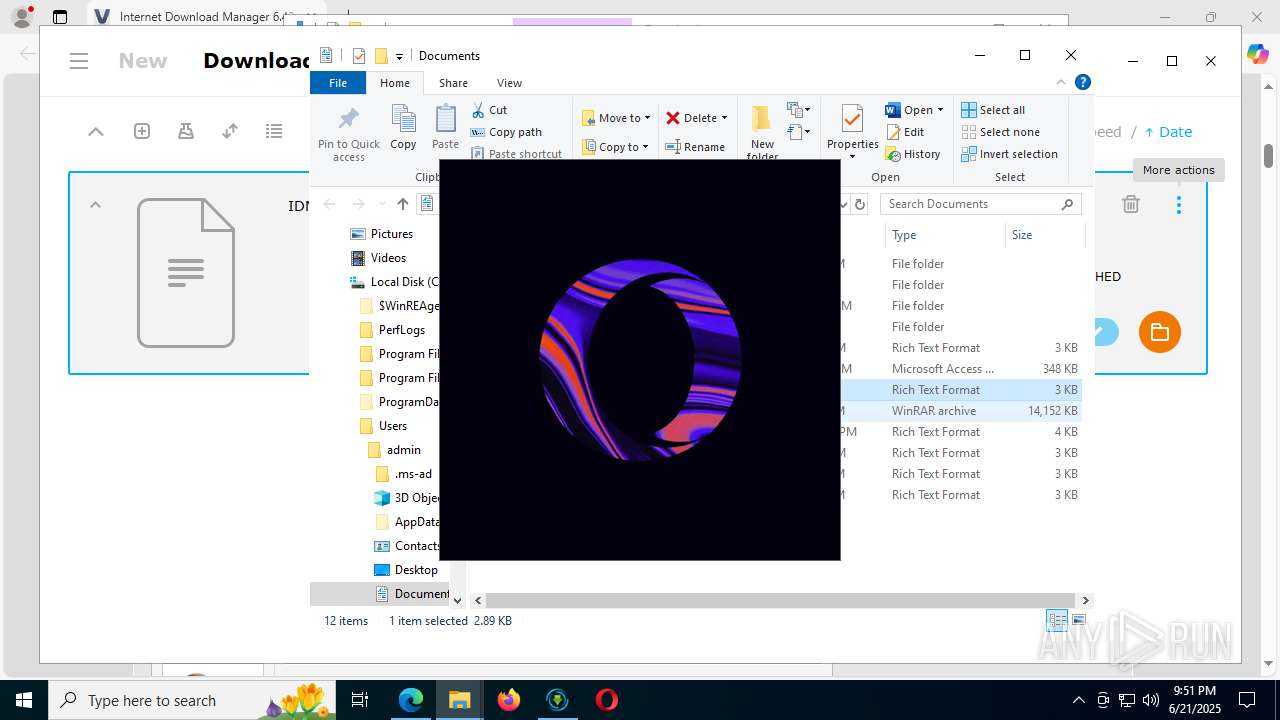
Task: Click the flask icon in download toolbar
Action: [x=185, y=131]
